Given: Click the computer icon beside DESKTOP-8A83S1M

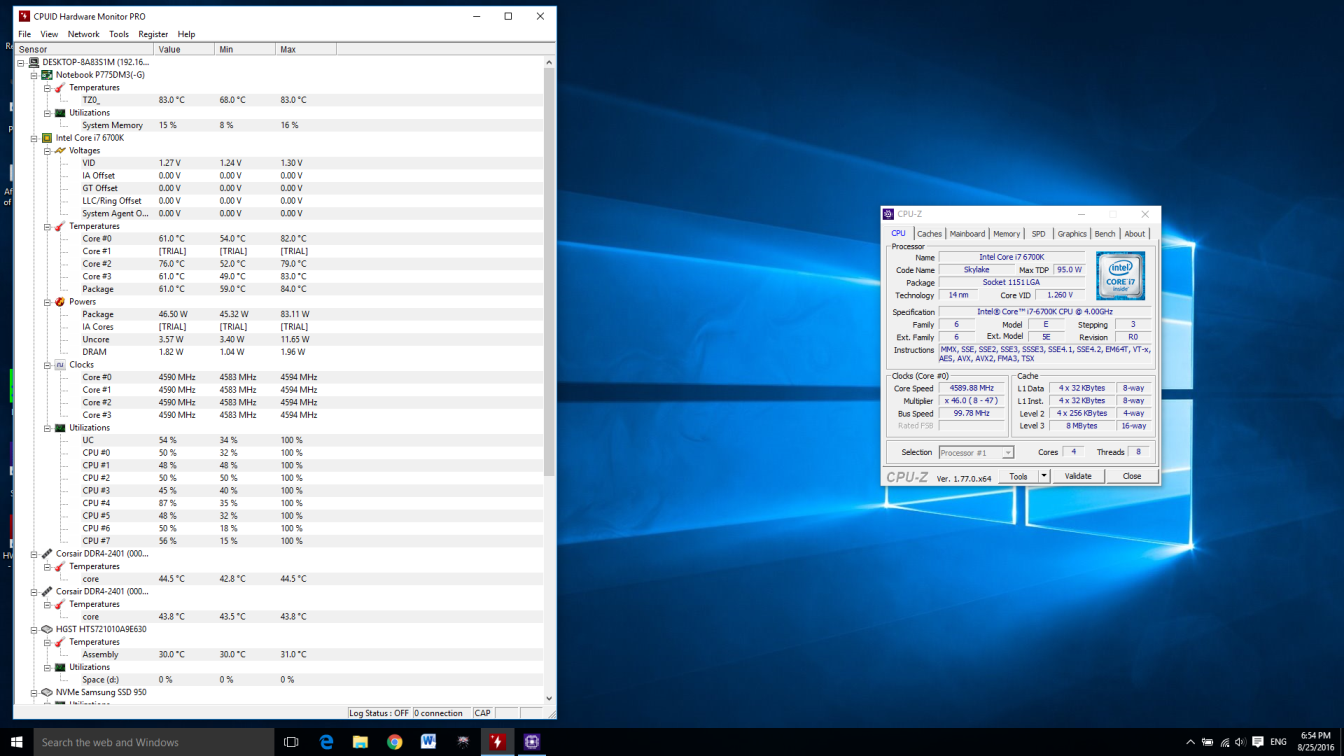Looking at the screenshot, I should click(33, 62).
